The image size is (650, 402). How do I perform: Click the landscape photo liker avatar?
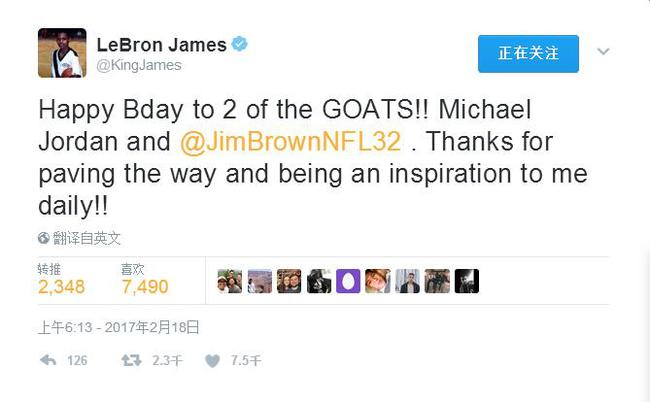click(x=260, y=281)
